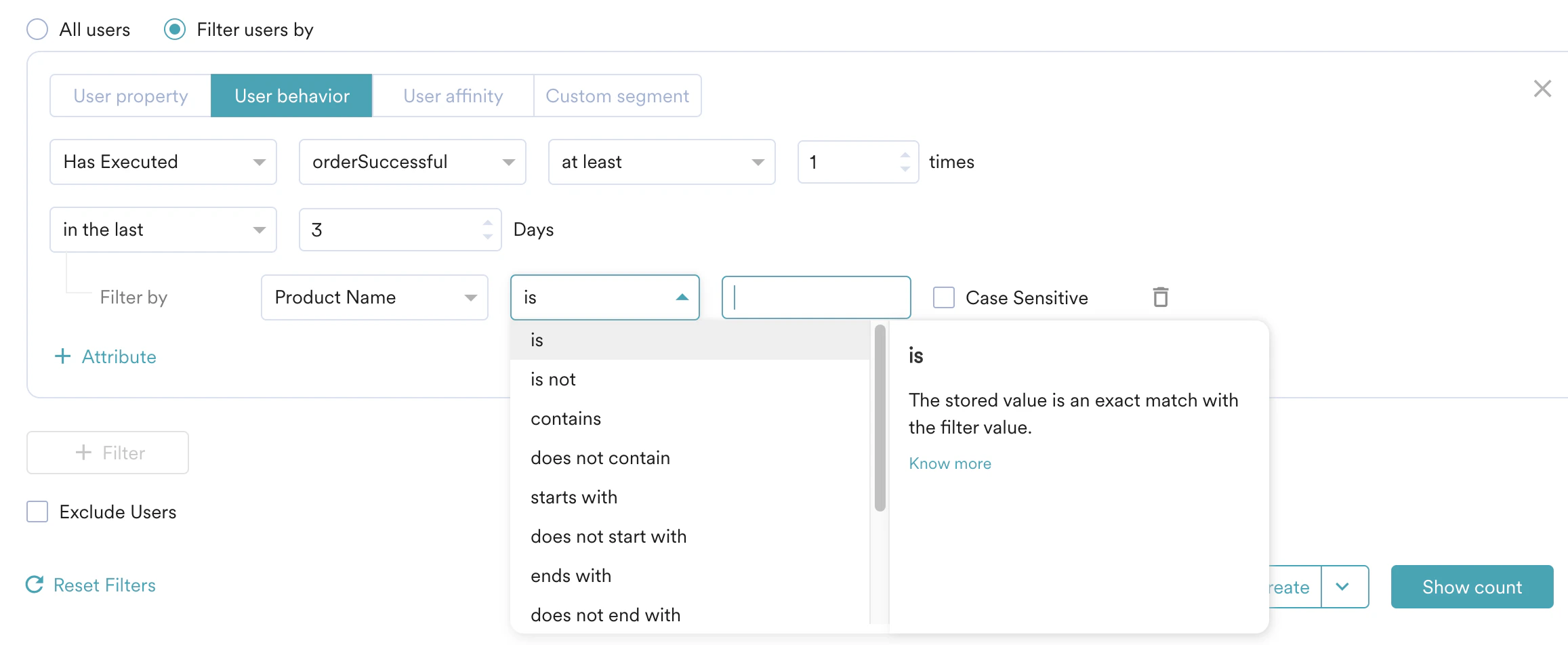Decrement the Days value using the down stepper
This screenshot has width=1568, height=645.
487,238
